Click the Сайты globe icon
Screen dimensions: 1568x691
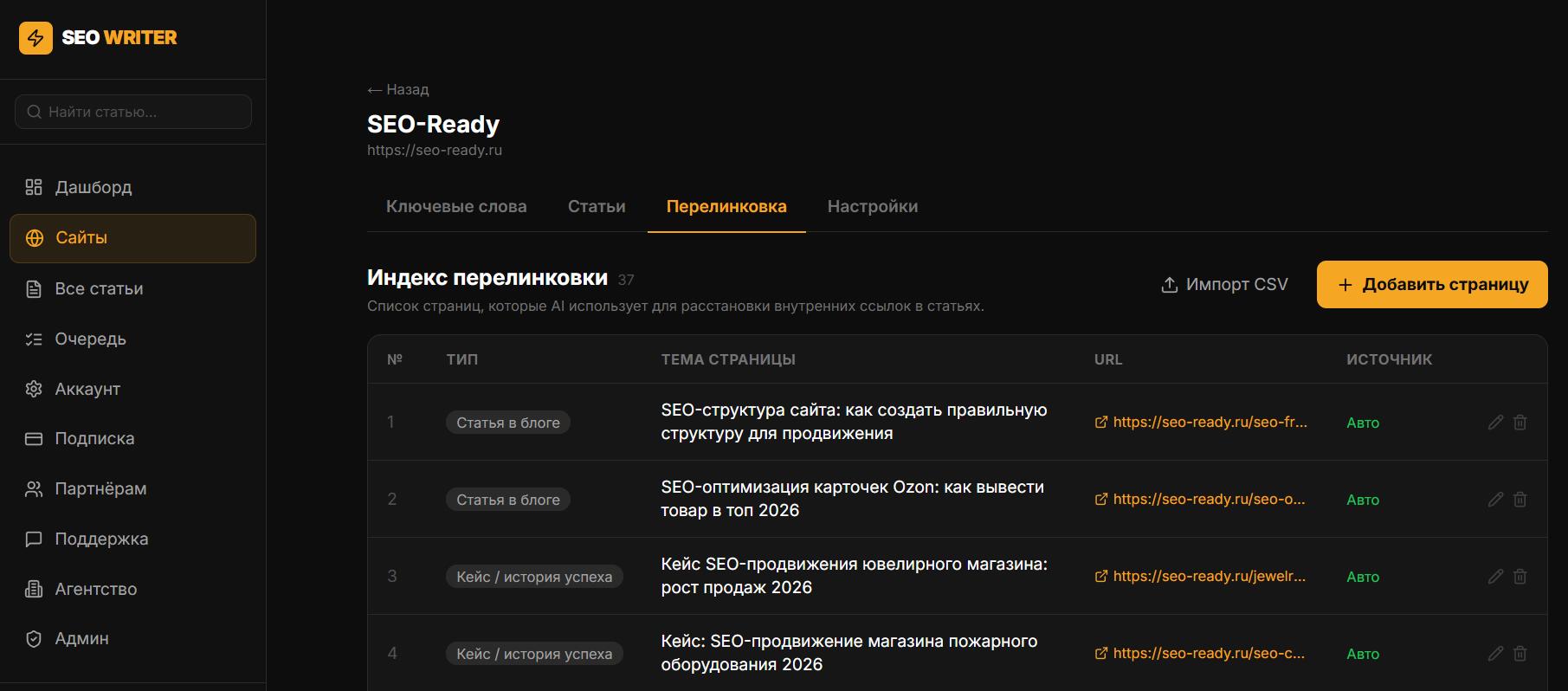point(35,238)
